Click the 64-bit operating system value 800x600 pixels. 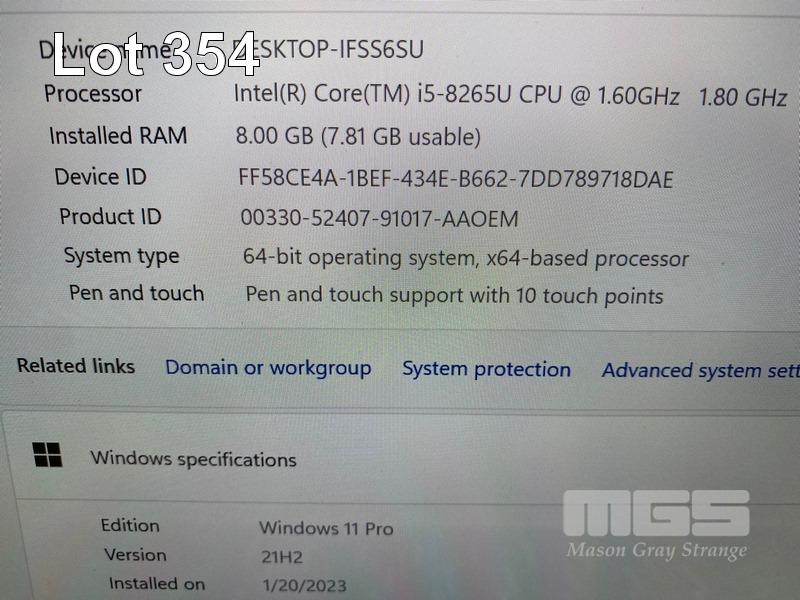[x=465, y=258]
